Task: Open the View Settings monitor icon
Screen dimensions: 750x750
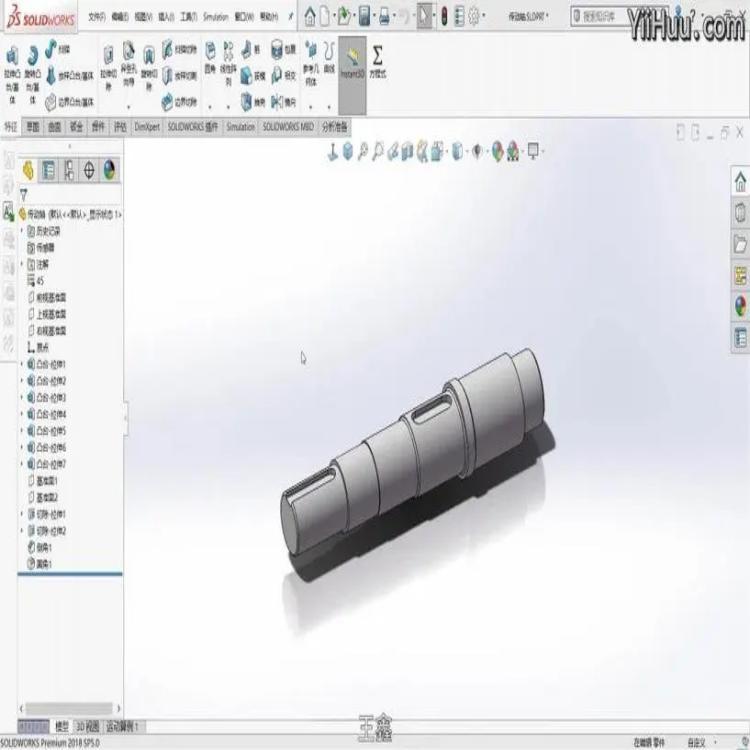Action: pyautogui.click(x=533, y=151)
